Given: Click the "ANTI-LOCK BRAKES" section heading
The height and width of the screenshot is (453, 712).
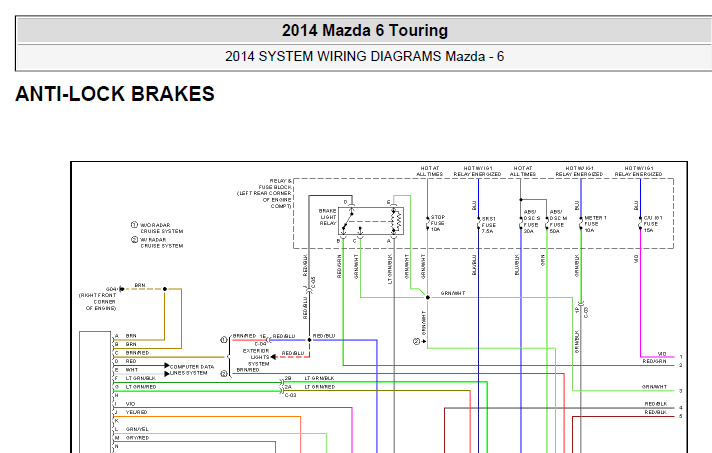Looking at the screenshot, I should [x=115, y=94].
